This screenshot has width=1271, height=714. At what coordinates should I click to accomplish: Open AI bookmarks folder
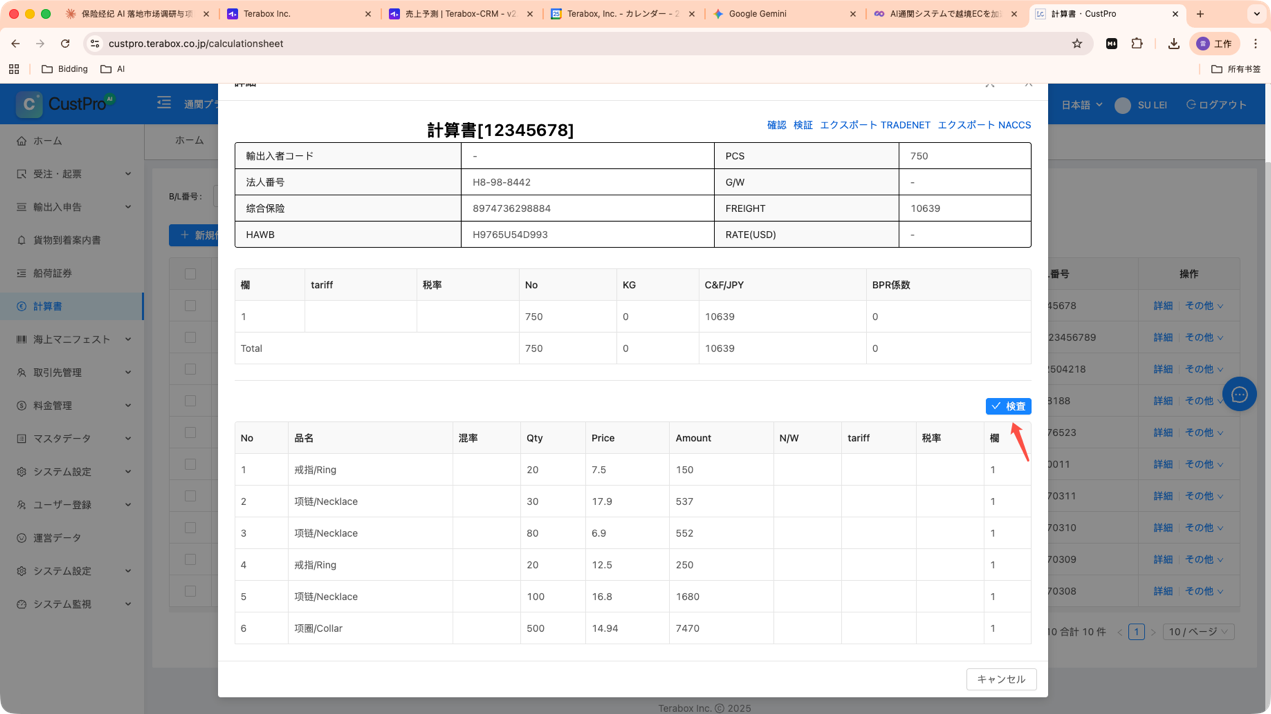[113, 69]
